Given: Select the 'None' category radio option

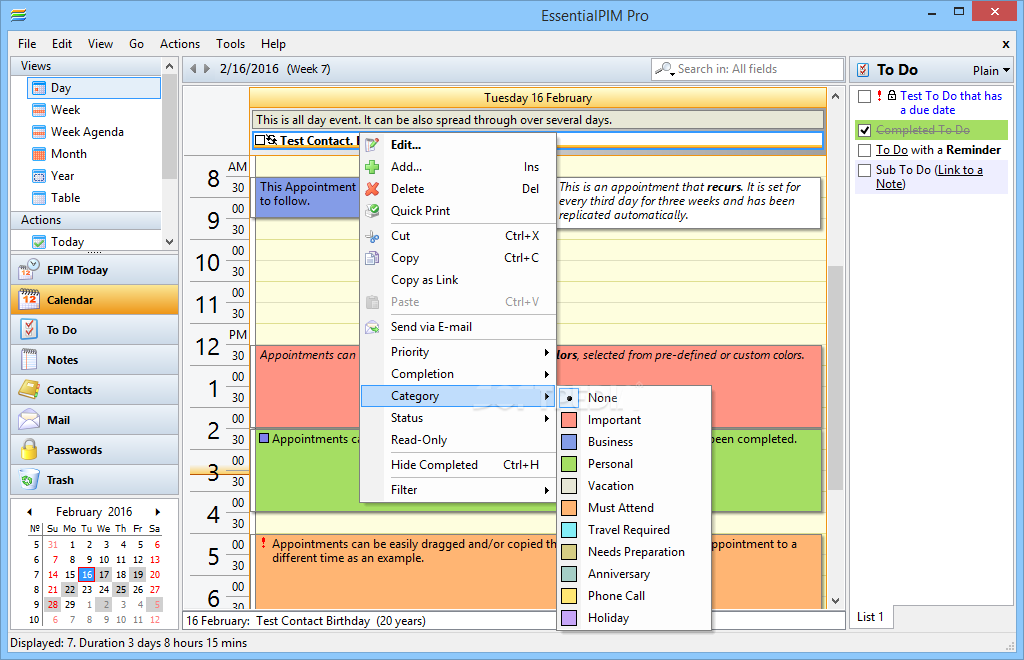Looking at the screenshot, I should tap(569, 397).
